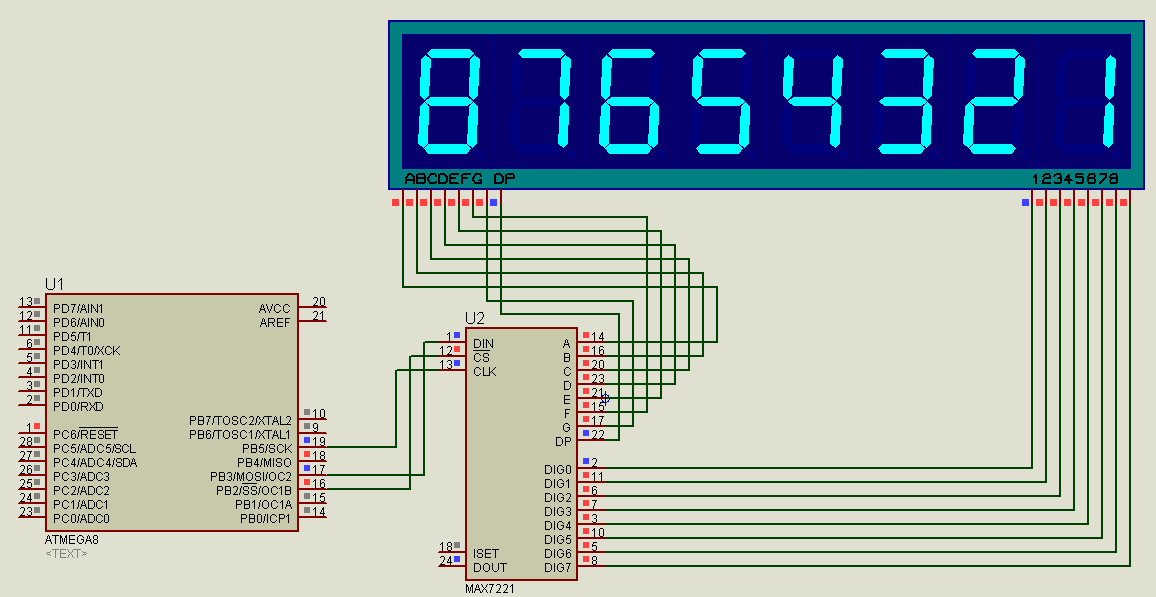Click the DIG7 output label
This screenshot has width=1156, height=597.
[x=557, y=568]
